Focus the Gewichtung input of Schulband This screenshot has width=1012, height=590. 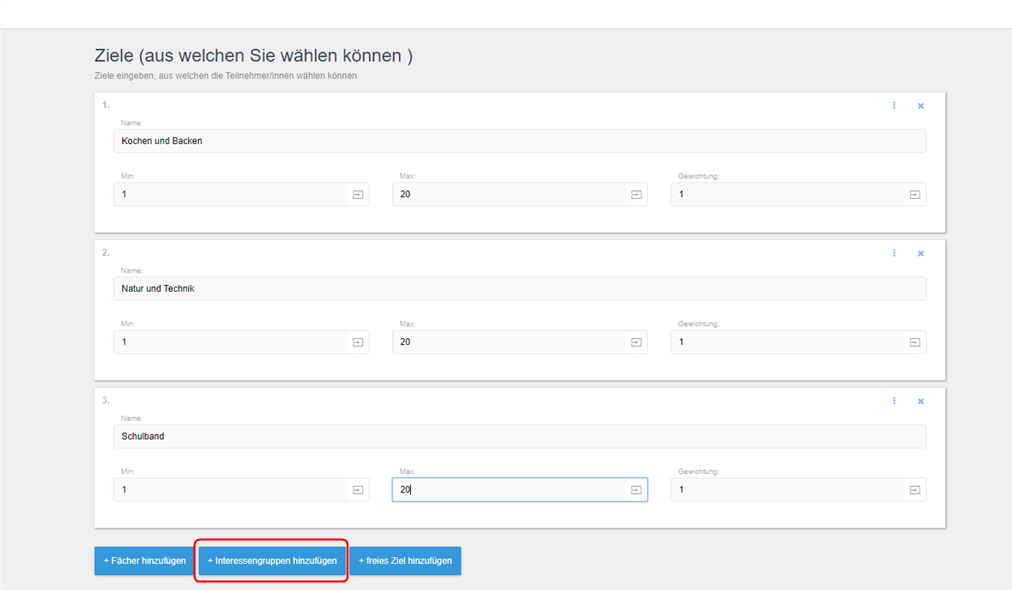coord(798,490)
